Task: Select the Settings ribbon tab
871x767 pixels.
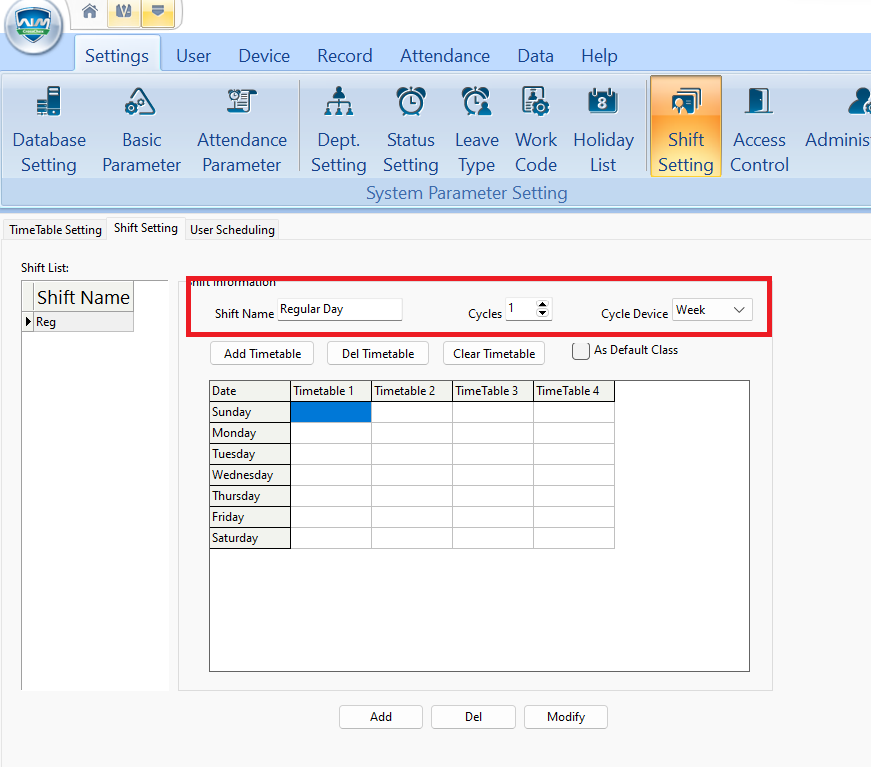Action: point(117,56)
